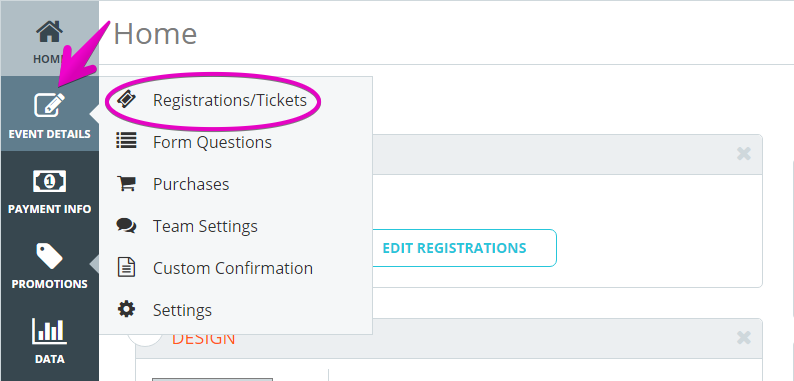Select Form Questions menu entry
The height and width of the screenshot is (381, 794).
coord(212,142)
